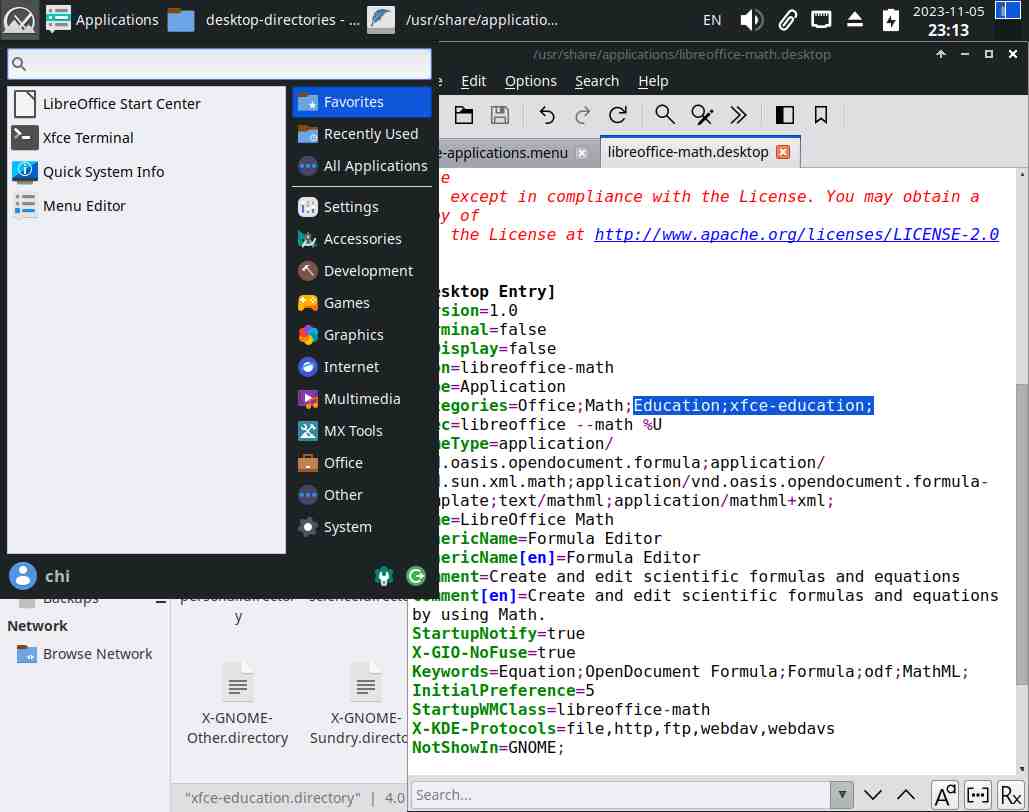Toggle whole word matching in search bar

coord(978,795)
